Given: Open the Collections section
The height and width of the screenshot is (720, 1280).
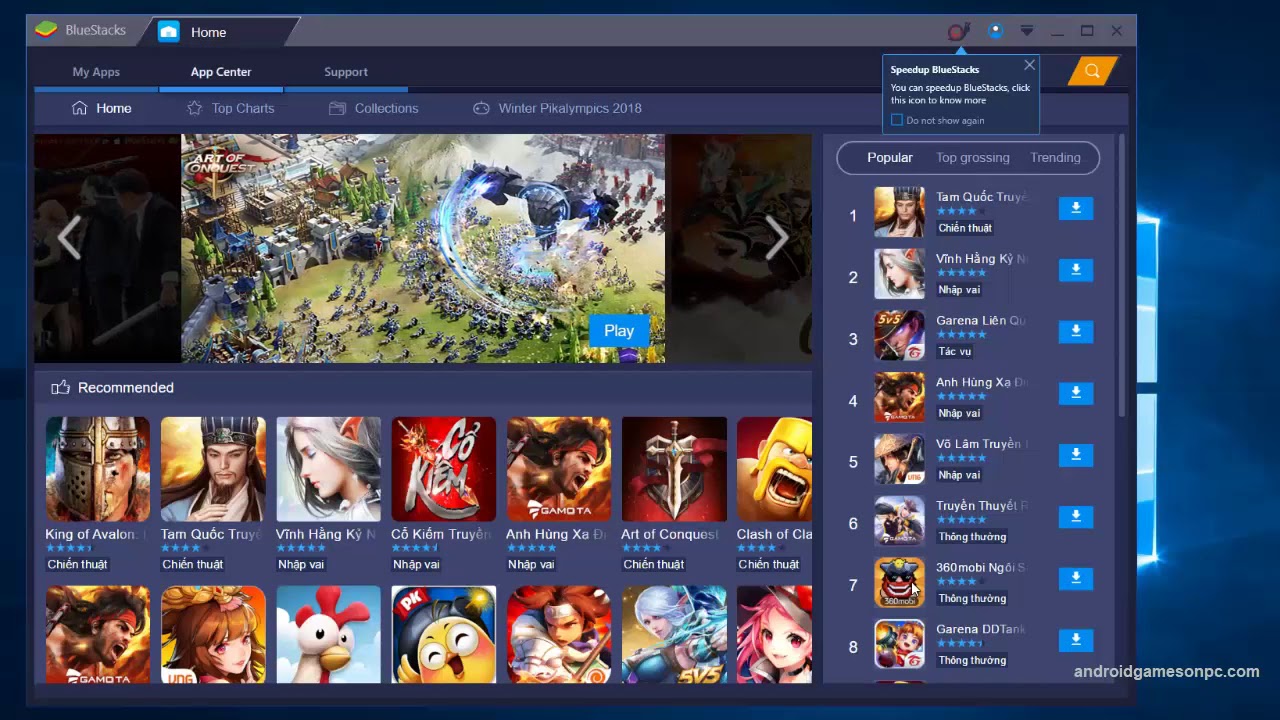Looking at the screenshot, I should click(374, 108).
